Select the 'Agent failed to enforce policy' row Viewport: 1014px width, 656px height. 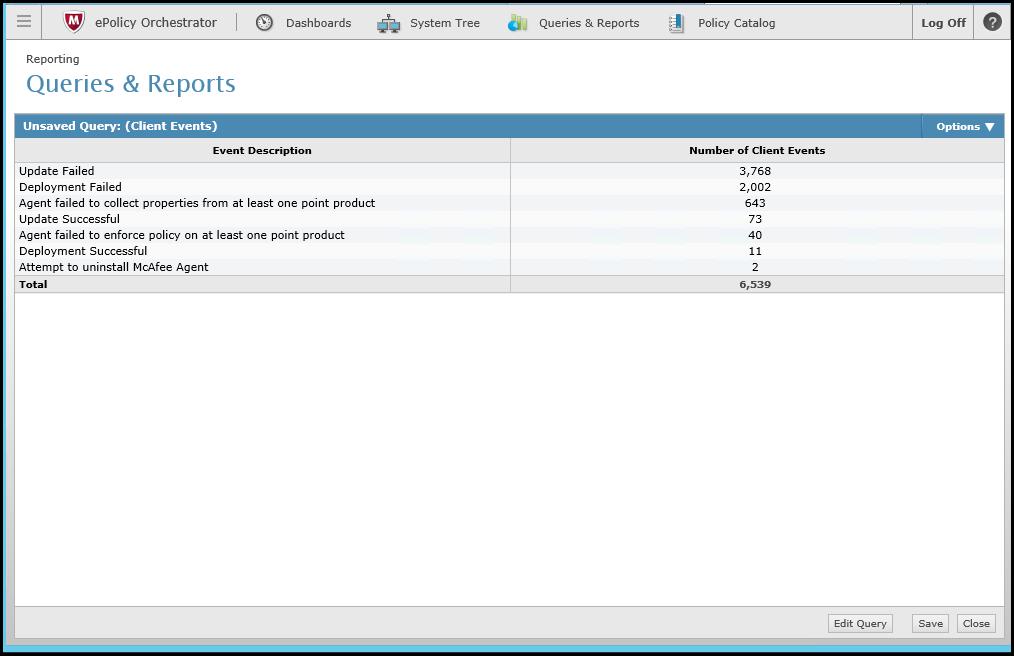tap(510, 235)
